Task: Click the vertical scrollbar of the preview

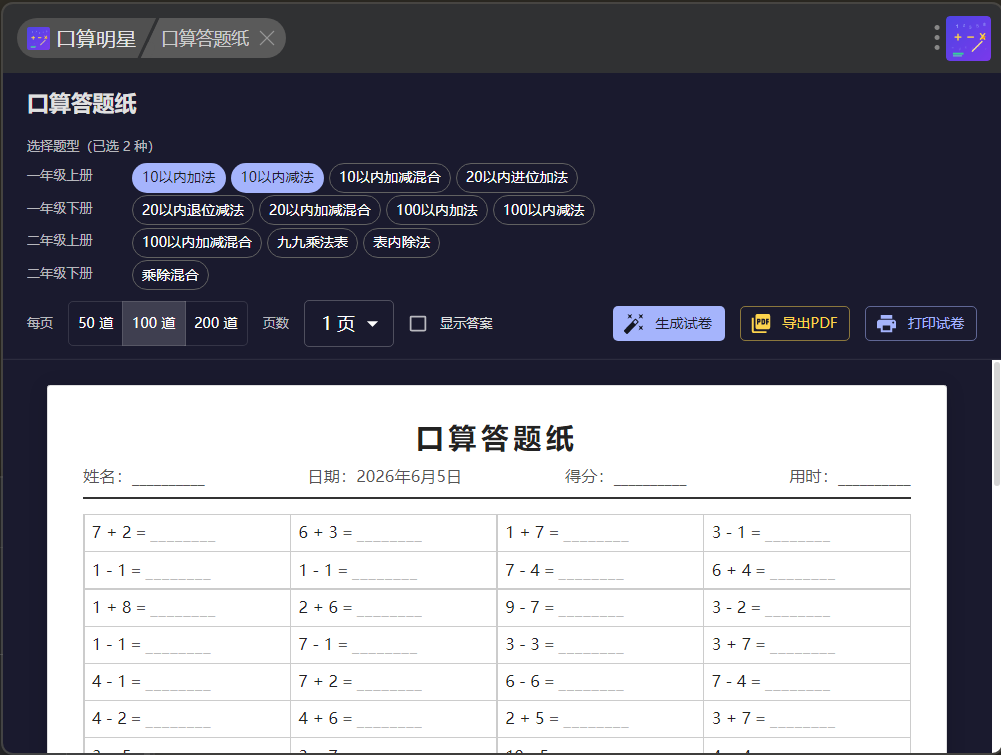Action: tap(996, 423)
